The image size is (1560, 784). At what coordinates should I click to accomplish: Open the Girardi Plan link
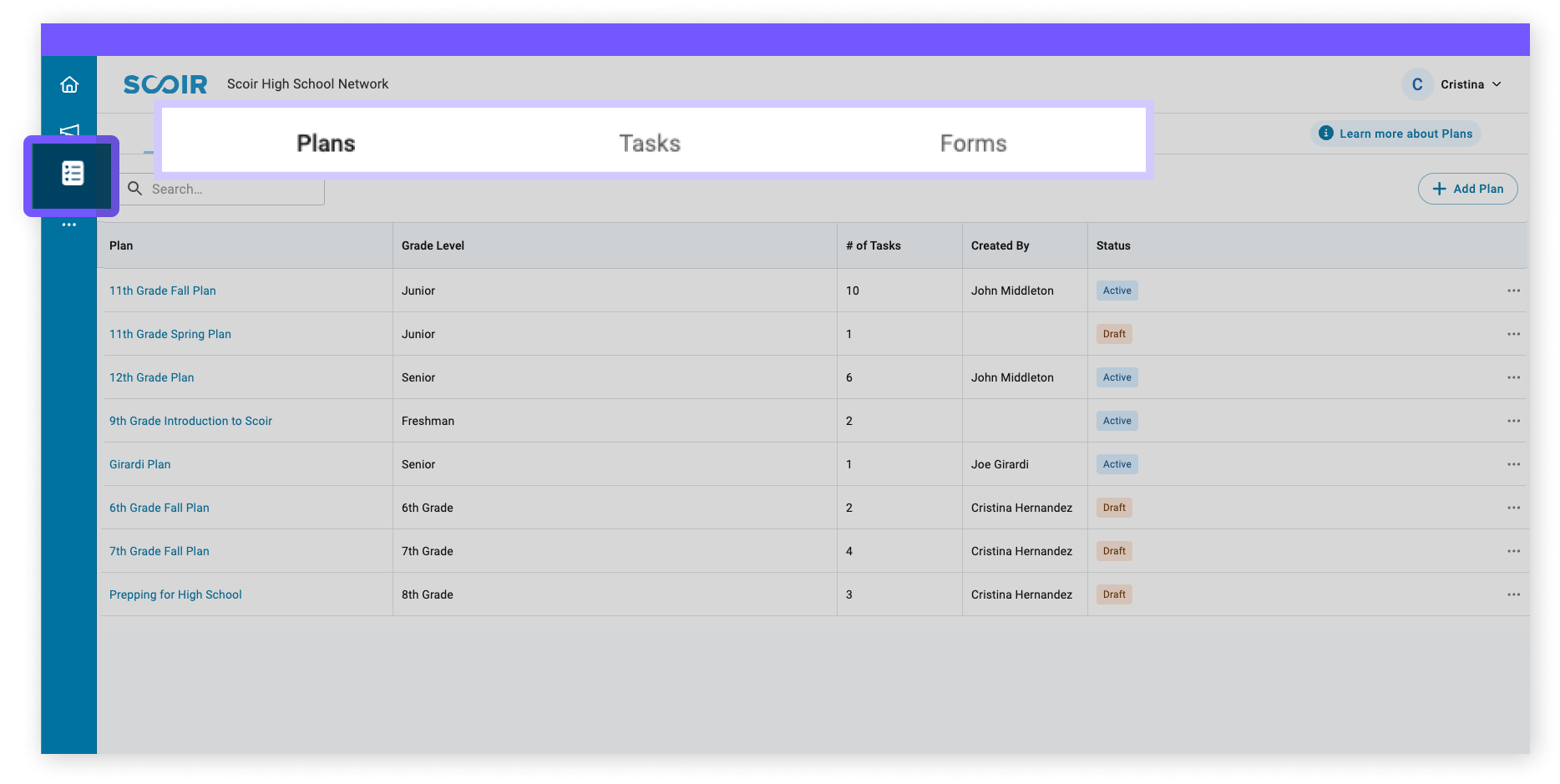click(139, 464)
